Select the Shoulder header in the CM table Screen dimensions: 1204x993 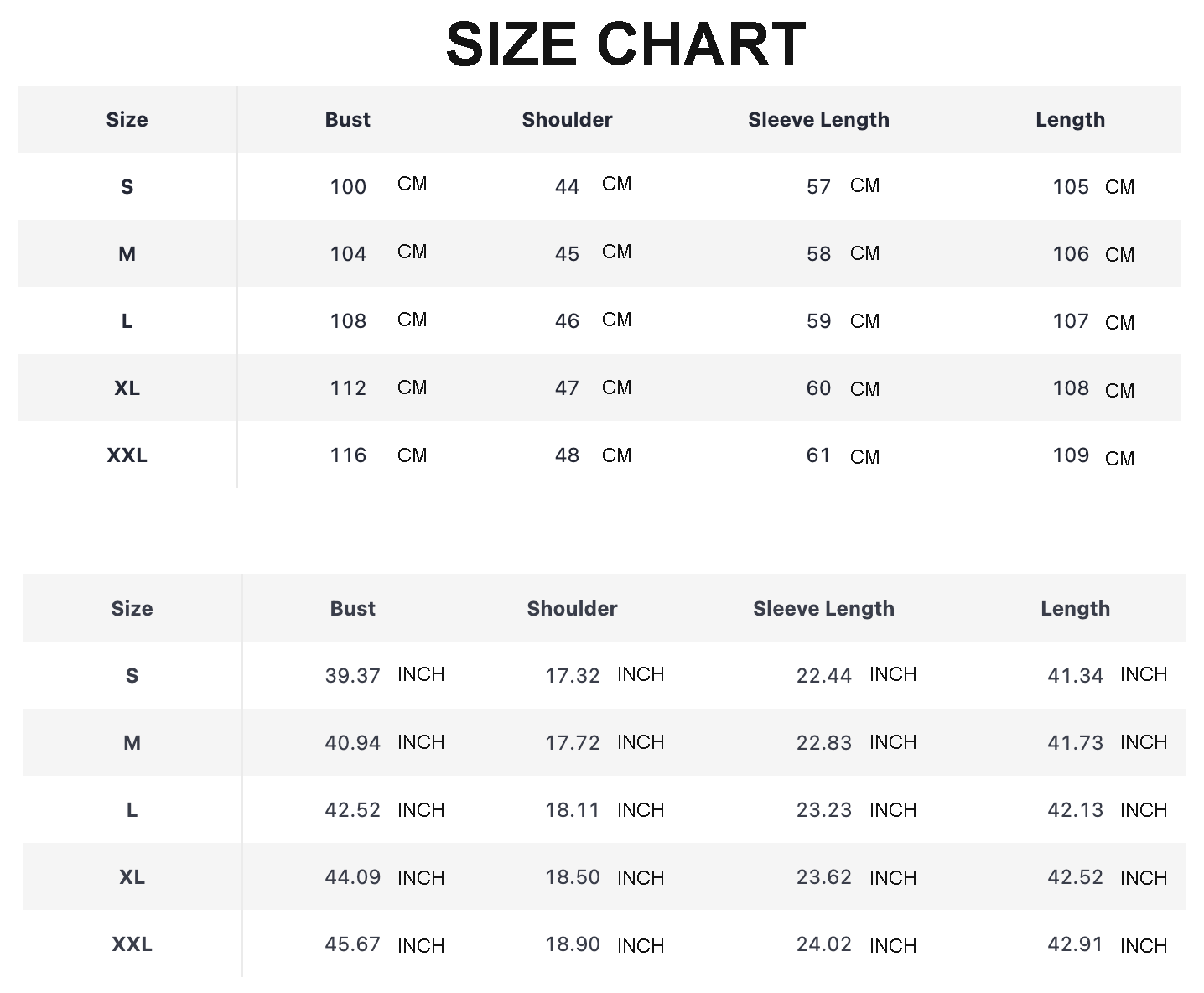coord(567,120)
